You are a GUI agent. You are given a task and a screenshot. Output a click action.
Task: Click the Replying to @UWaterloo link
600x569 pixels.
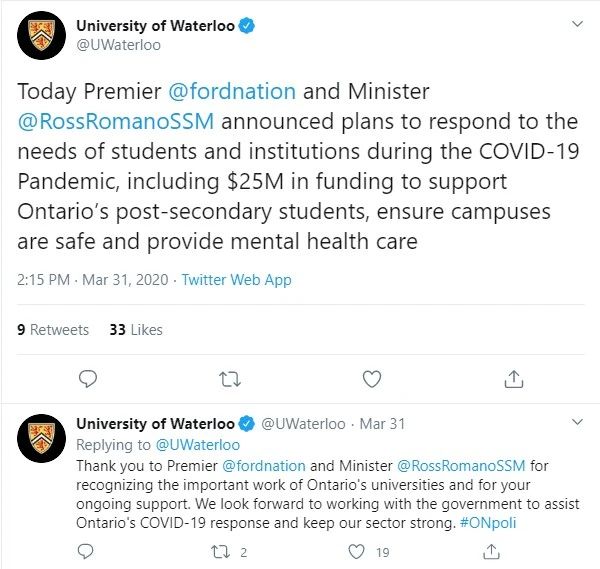[197, 445]
